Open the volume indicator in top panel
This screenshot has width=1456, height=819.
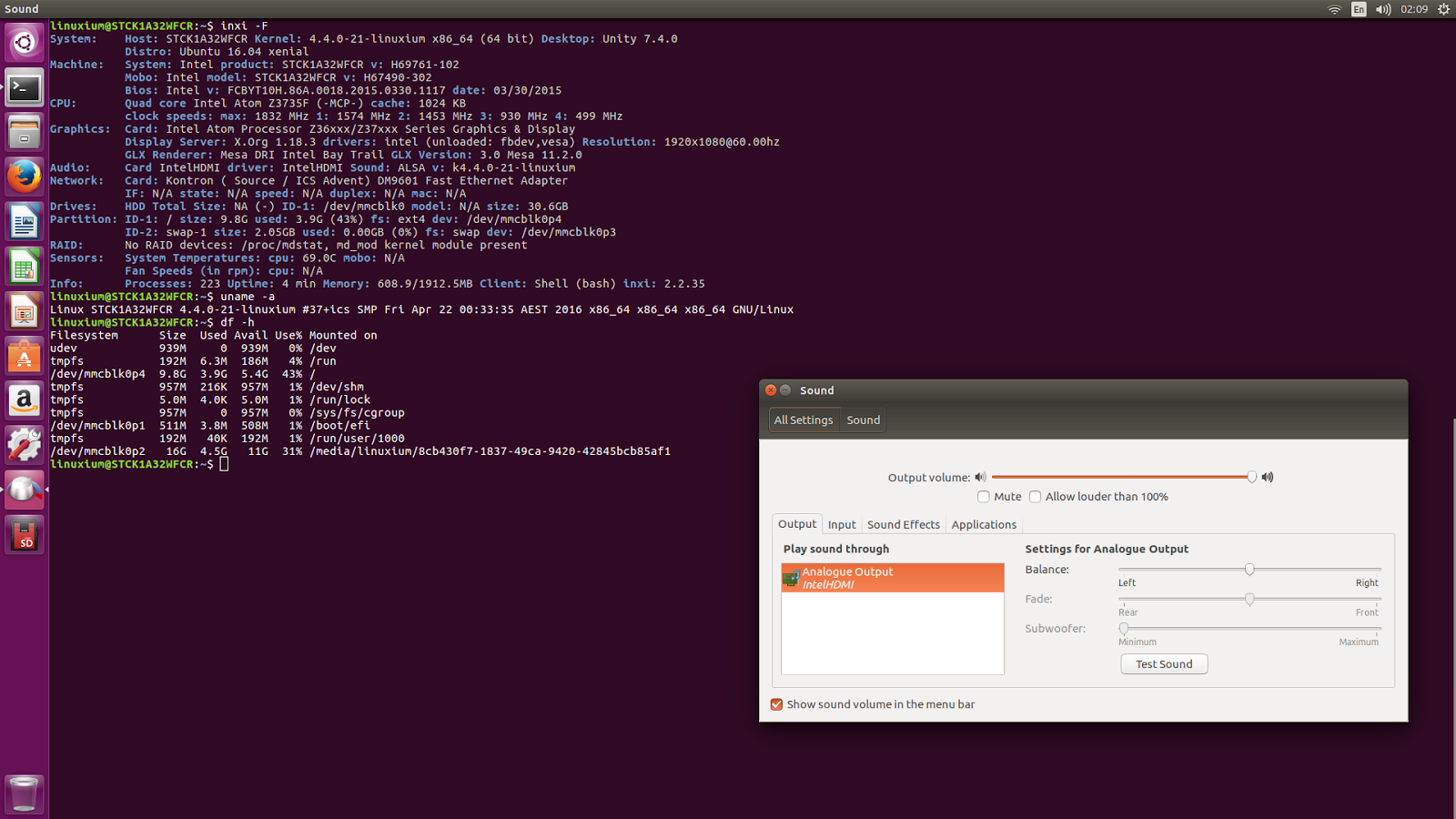[1383, 9]
